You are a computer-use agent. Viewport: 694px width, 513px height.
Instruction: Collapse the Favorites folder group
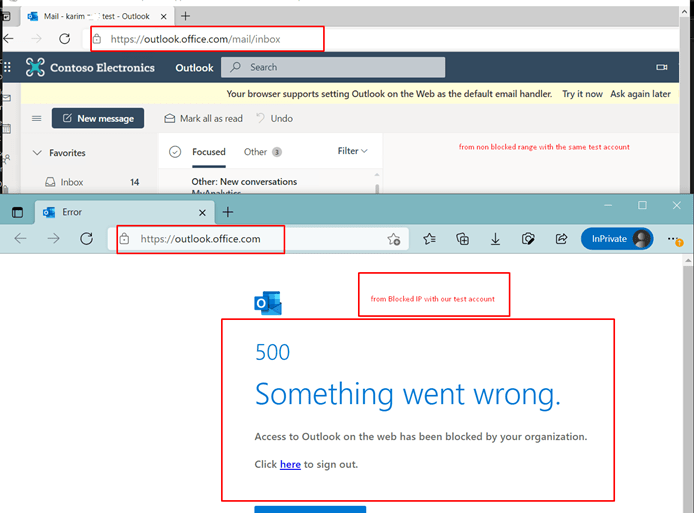coord(38,153)
